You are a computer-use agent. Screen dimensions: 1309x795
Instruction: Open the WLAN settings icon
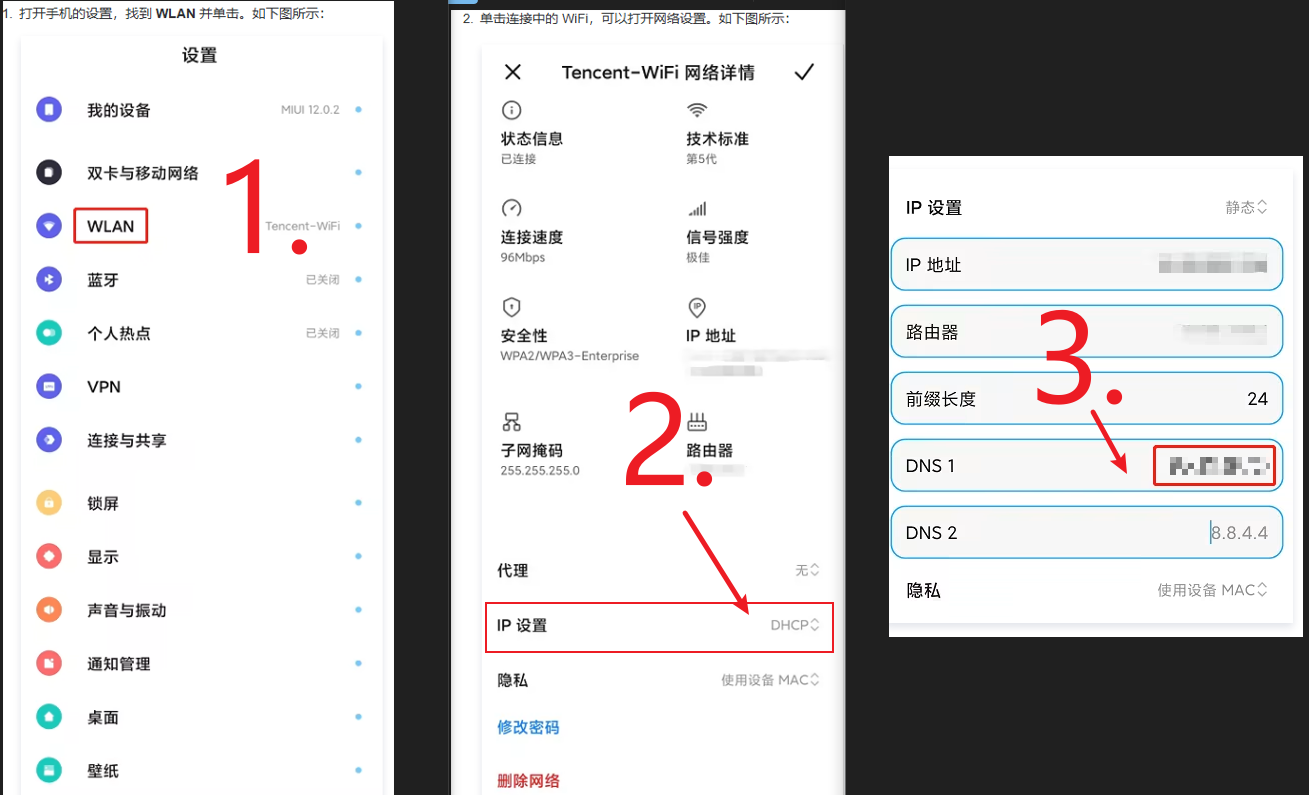point(49,225)
